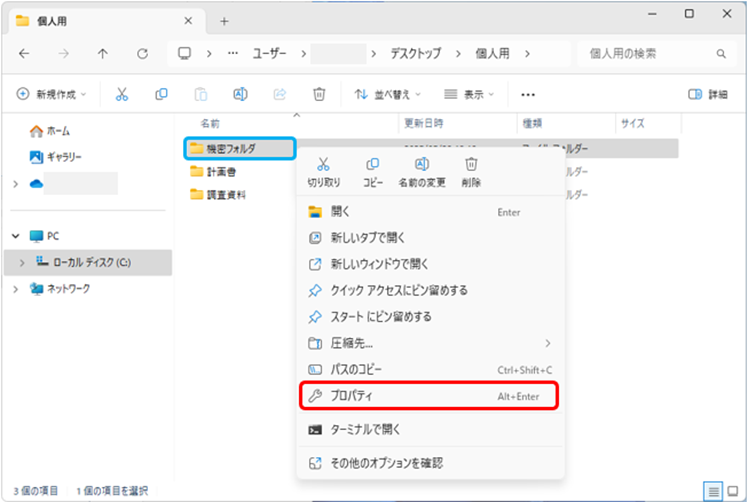Switch to large icons view in status bar
This screenshot has height=502, width=748.
(x=733, y=490)
